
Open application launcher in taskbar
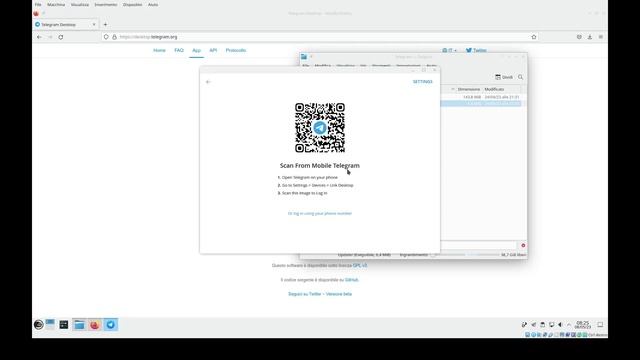pyautogui.click(x=39, y=324)
